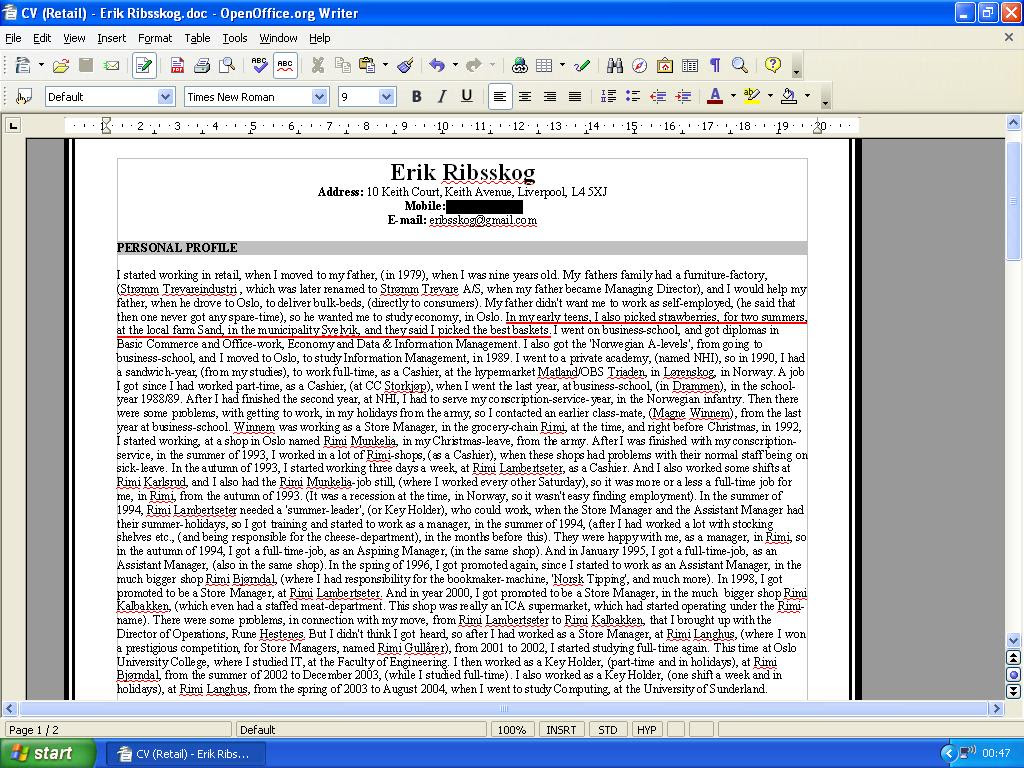Screen dimensions: 1024x768
Task: Apply yellow Highlighting color
Action: pyautogui.click(x=752, y=97)
